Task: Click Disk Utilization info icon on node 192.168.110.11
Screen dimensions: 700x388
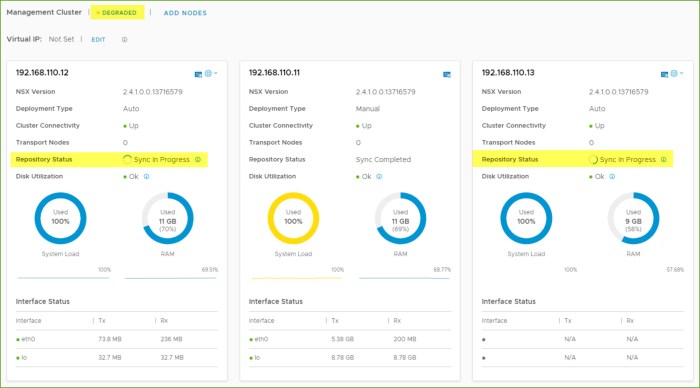Action: (x=379, y=176)
